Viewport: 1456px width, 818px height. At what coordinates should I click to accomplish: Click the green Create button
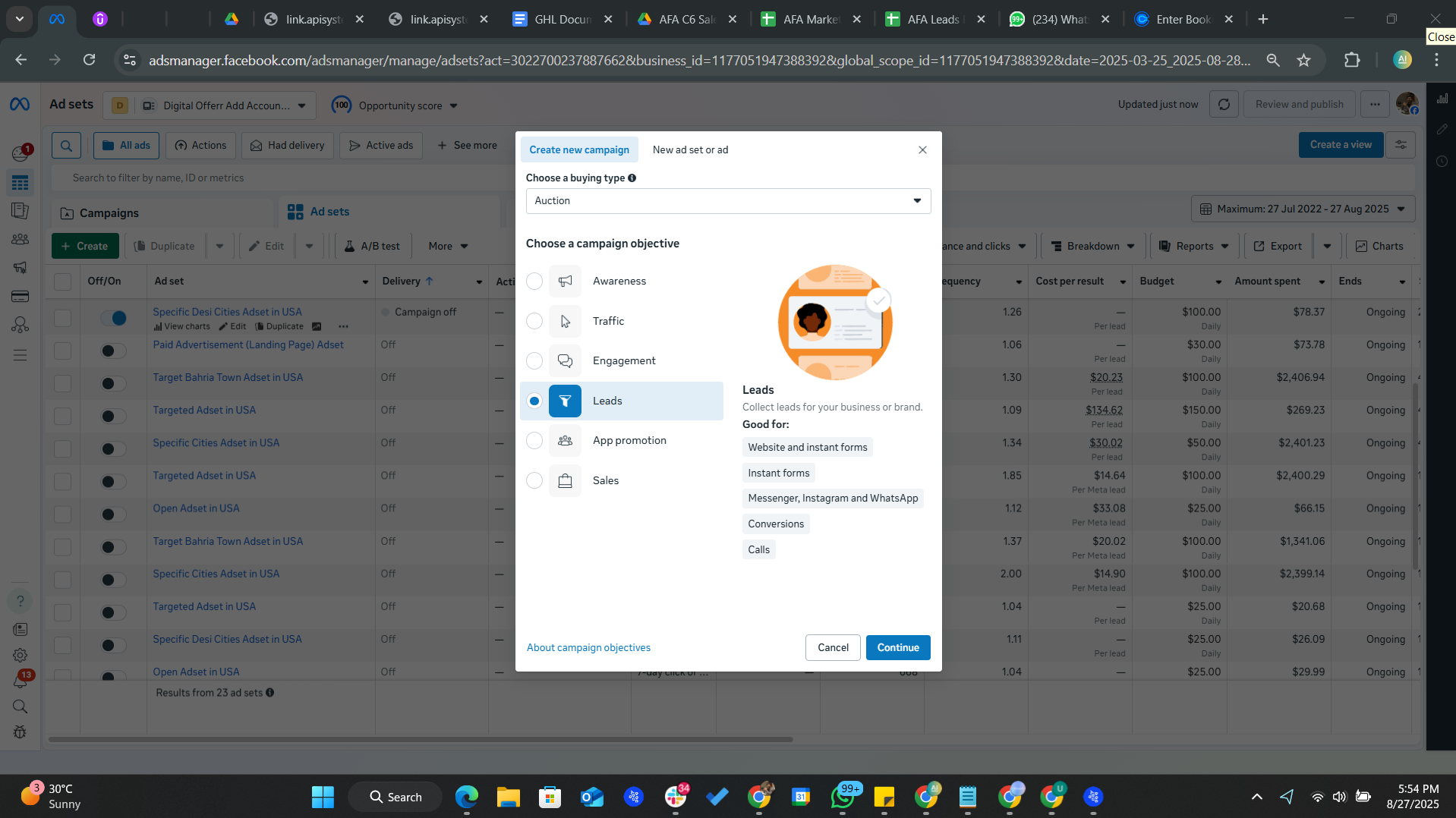click(84, 246)
